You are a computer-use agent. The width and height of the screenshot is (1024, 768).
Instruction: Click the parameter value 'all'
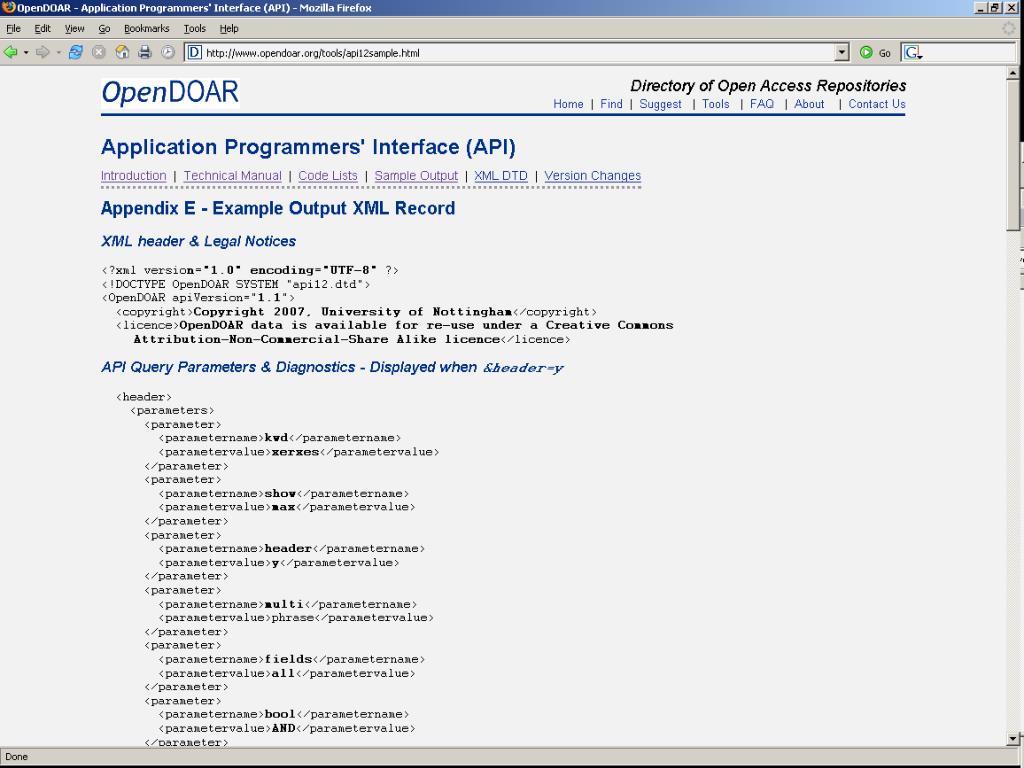[x=283, y=673]
